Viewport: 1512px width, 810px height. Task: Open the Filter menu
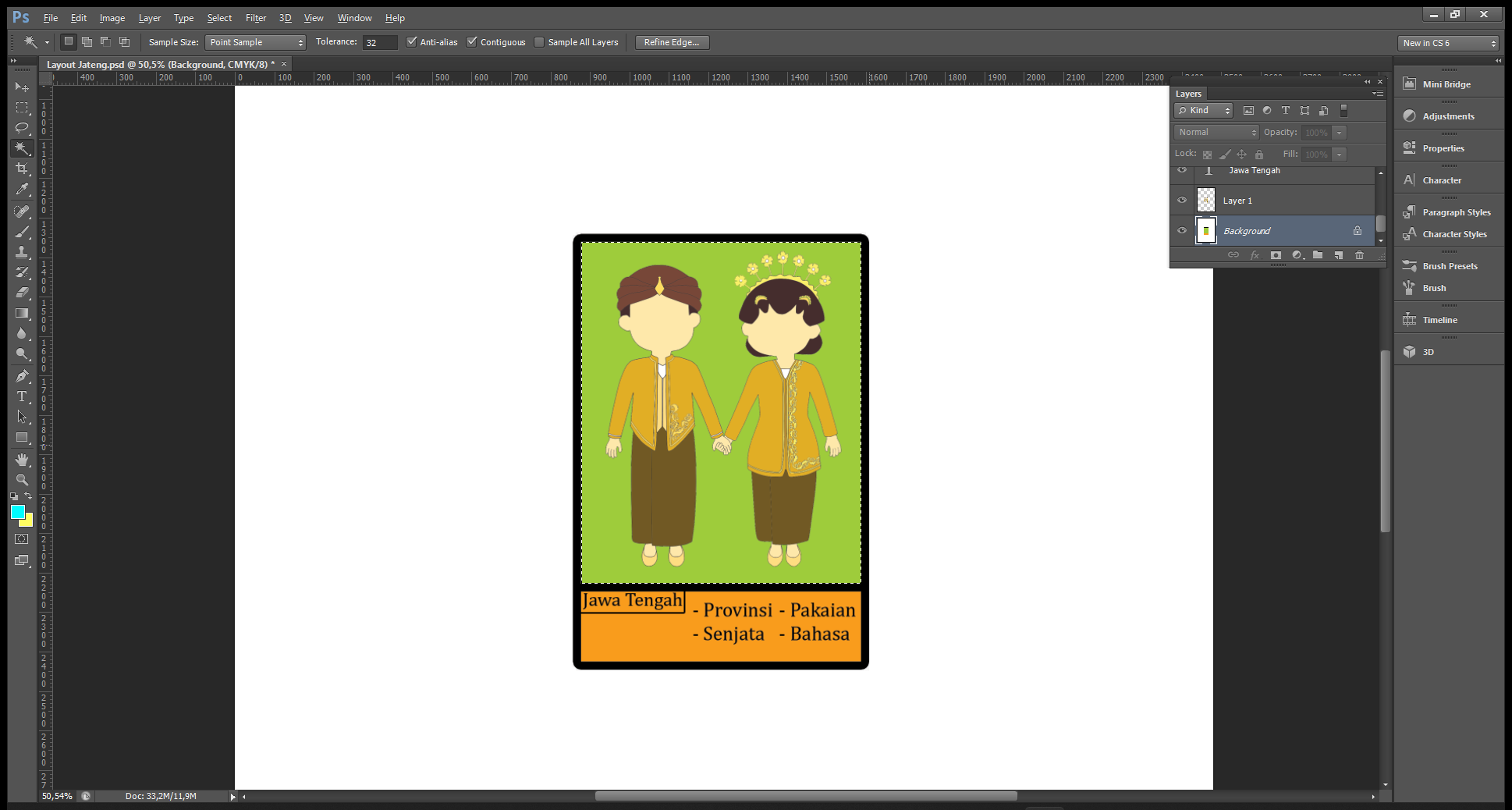[255, 18]
